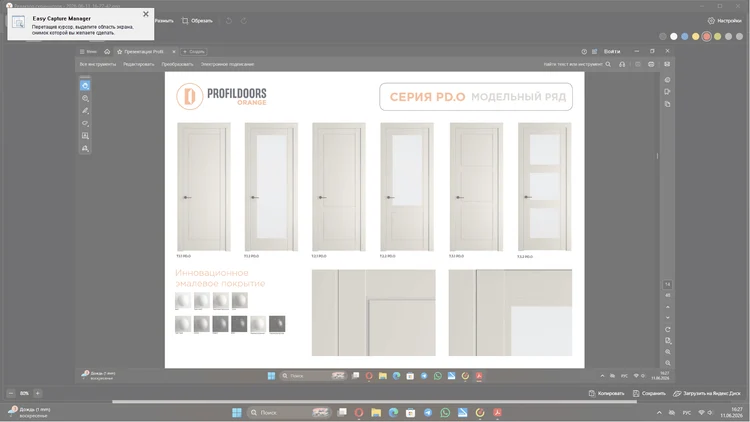
Task: Pick the yellow color swatch
Action: pos(695,36)
